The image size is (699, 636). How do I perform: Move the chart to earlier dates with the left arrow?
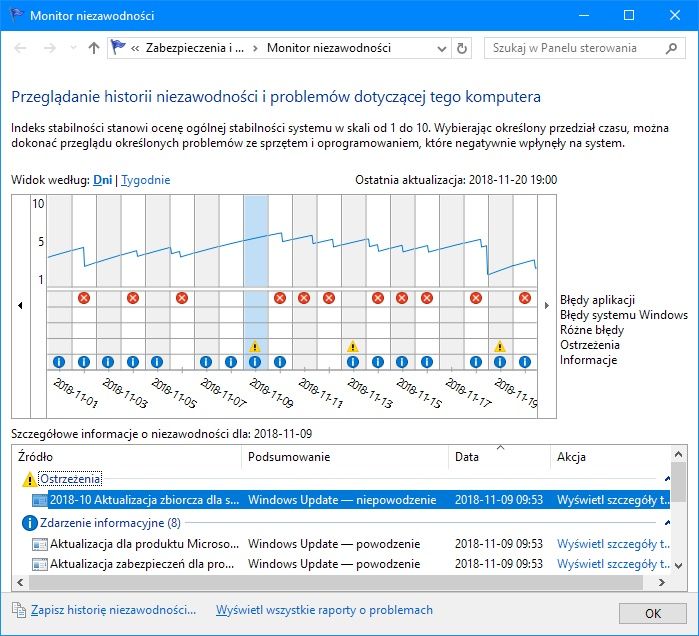point(20,305)
